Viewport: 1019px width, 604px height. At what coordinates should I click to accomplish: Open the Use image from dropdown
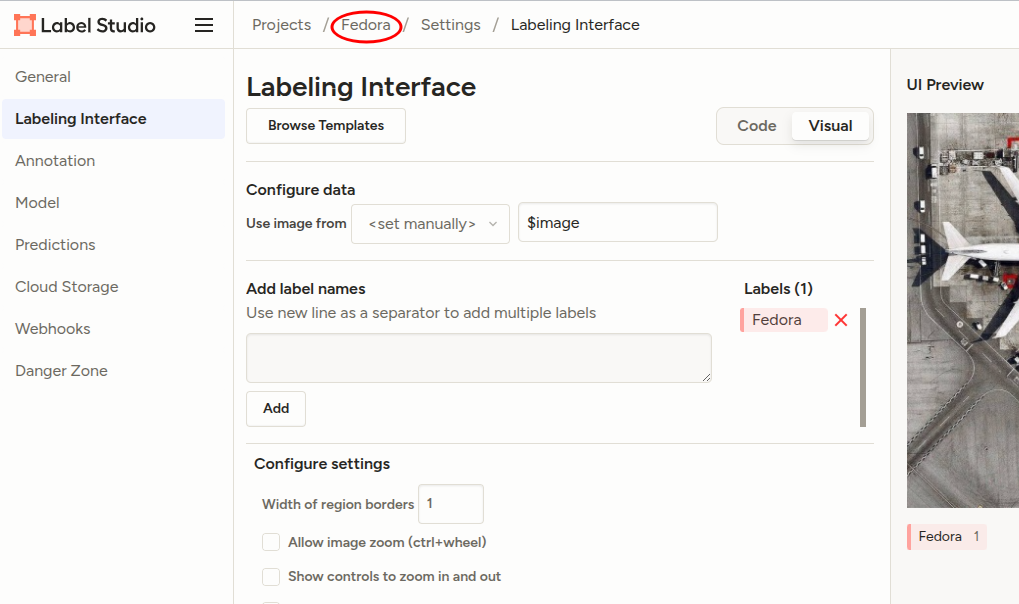(x=430, y=224)
